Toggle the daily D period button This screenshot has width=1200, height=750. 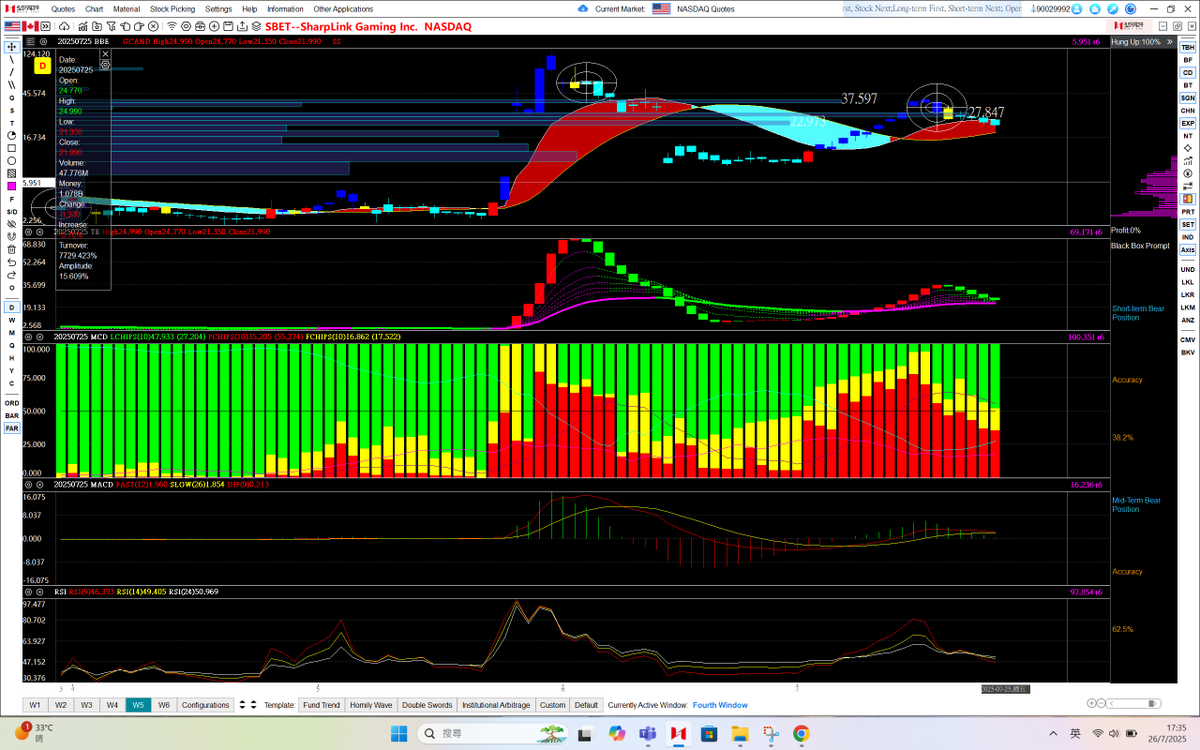pyautogui.click(x=12, y=308)
